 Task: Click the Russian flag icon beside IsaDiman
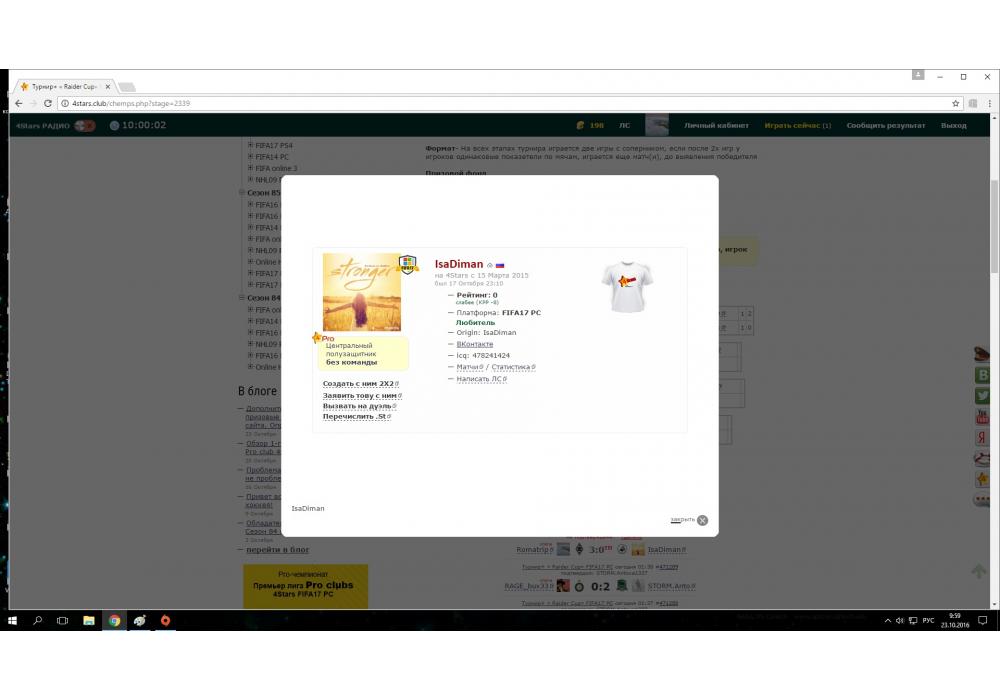[500, 265]
